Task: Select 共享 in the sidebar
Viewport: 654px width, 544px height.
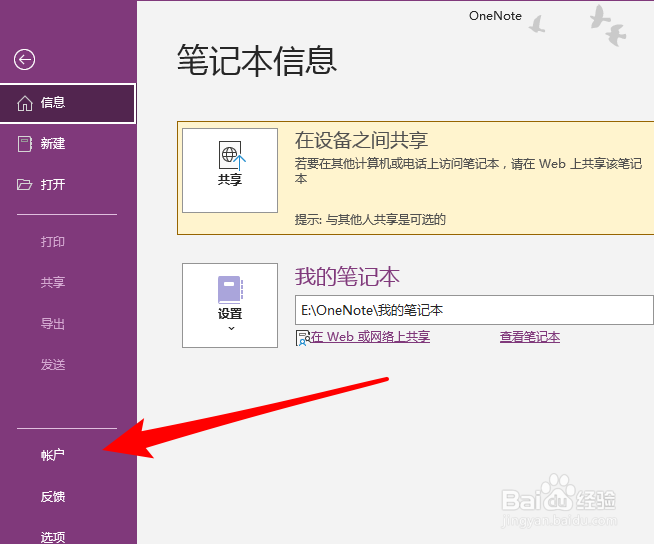Action: 53,282
